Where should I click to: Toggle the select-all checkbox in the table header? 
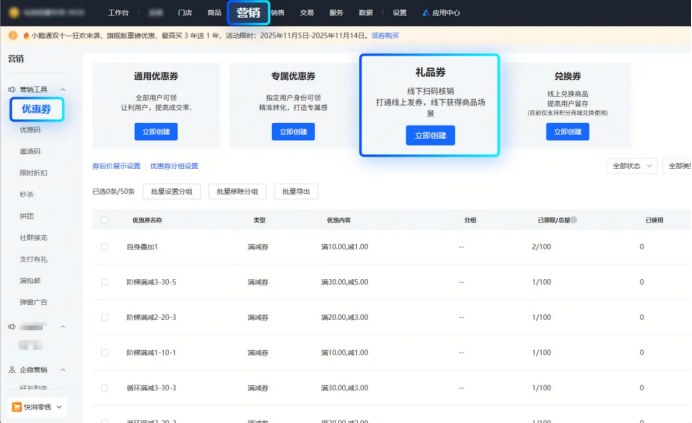coord(105,219)
